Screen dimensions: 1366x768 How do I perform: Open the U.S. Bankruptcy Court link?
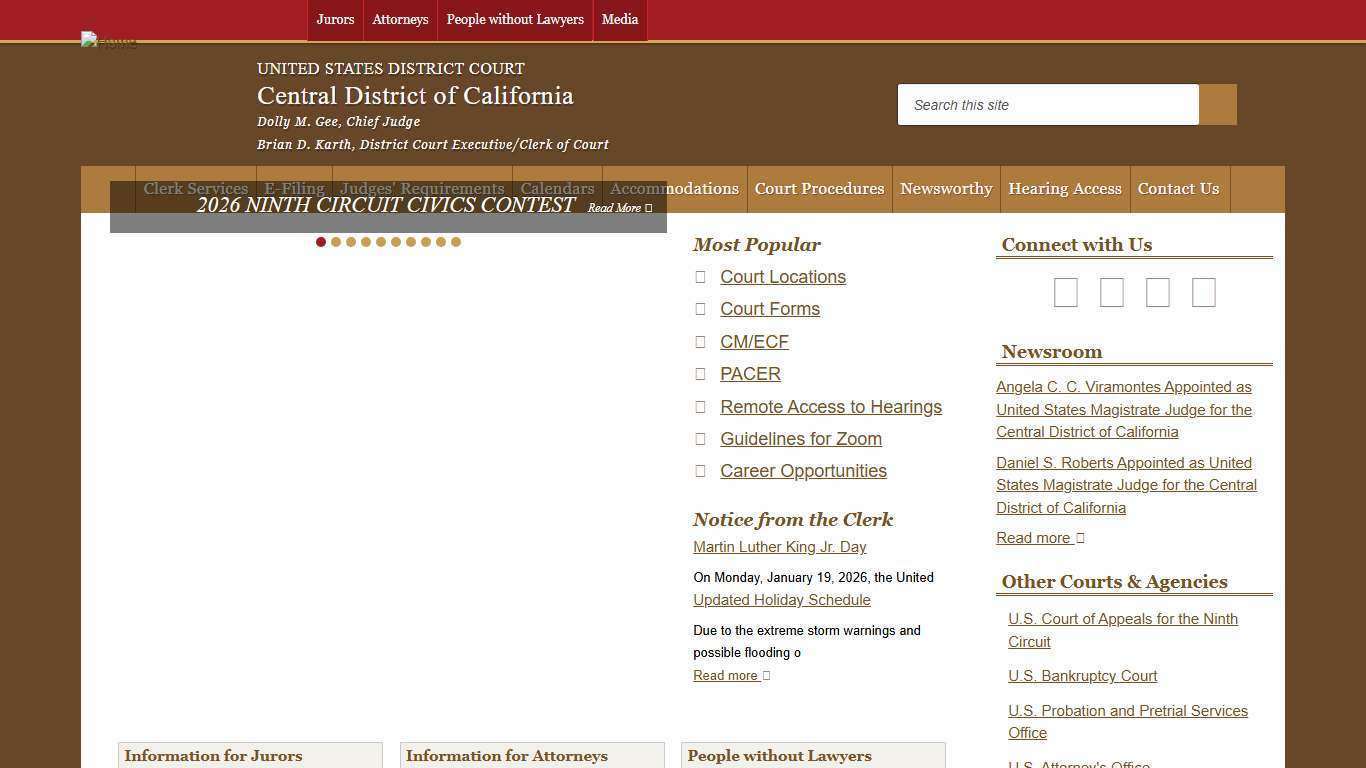[1082, 676]
